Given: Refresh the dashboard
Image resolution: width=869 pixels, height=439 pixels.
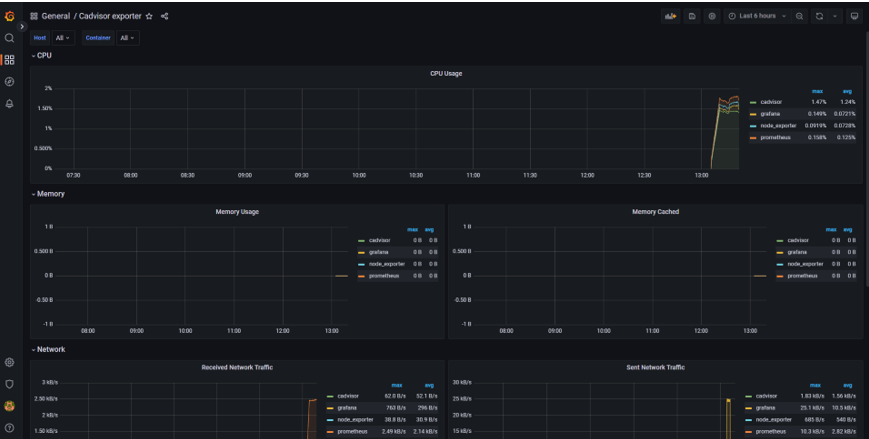Looking at the screenshot, I should (x=819, y=16).
